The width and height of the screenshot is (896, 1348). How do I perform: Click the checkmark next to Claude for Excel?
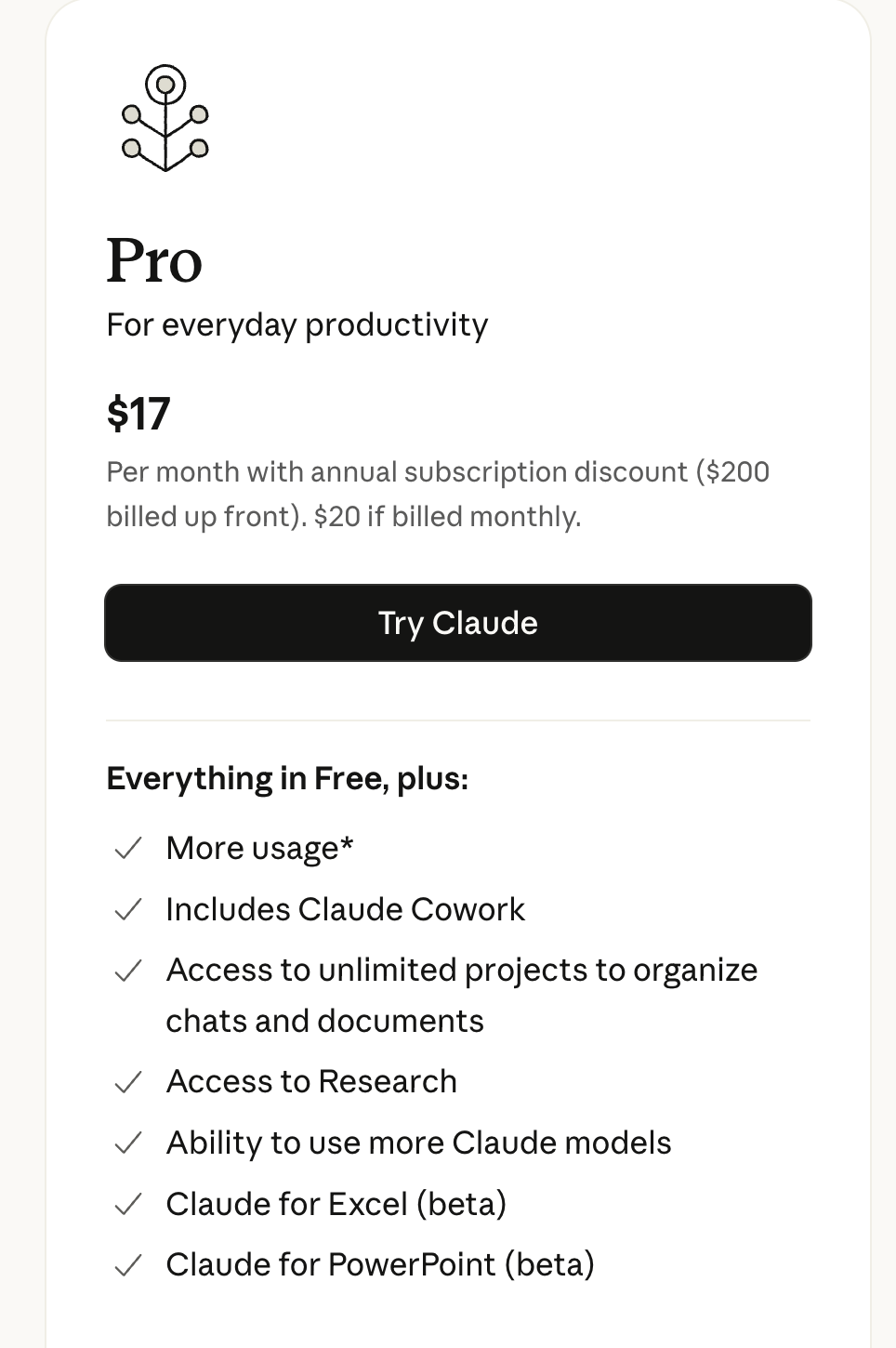pyautogui.click(x=127, y=1204)
